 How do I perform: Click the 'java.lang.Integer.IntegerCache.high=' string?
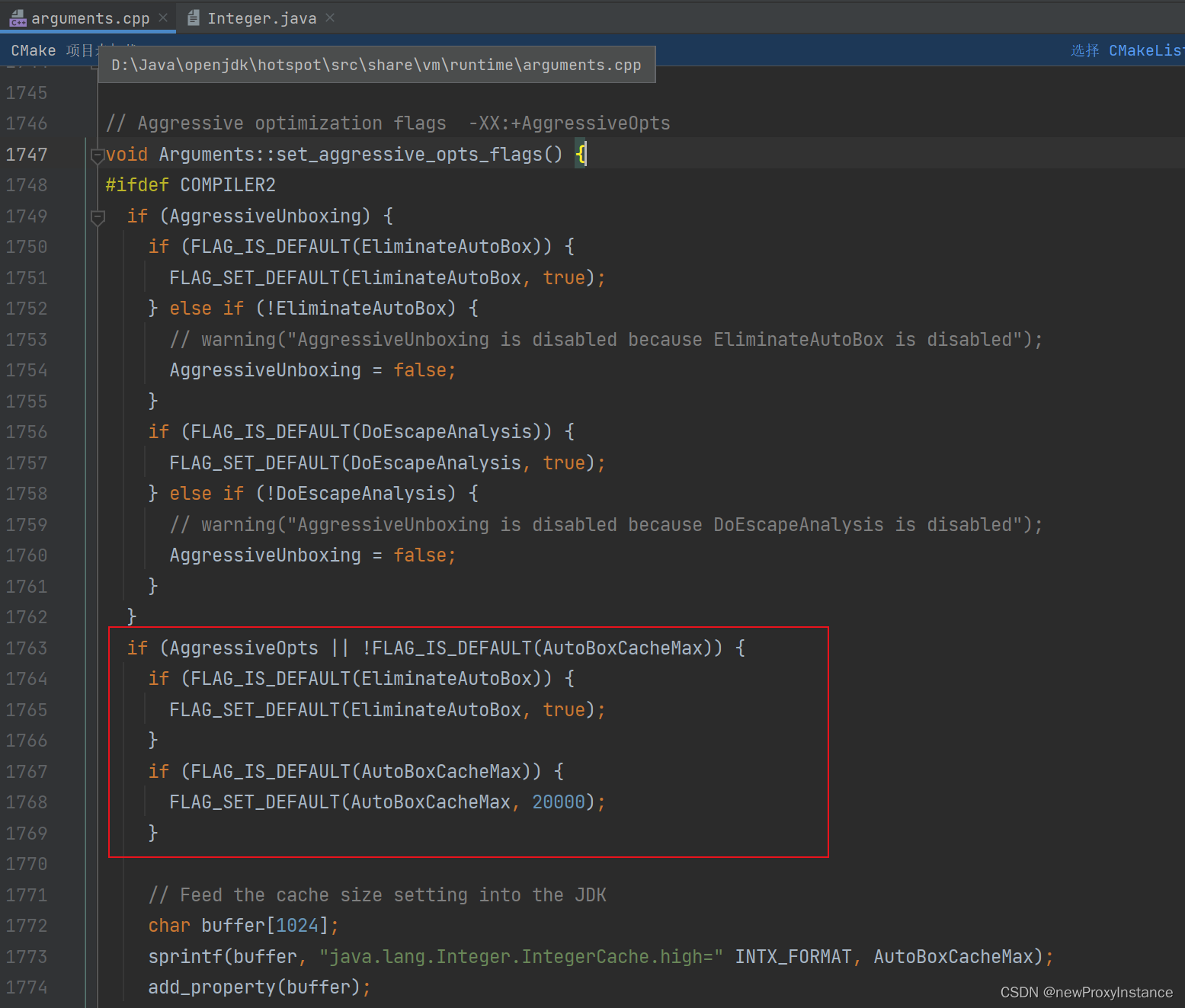pos(521,957)
